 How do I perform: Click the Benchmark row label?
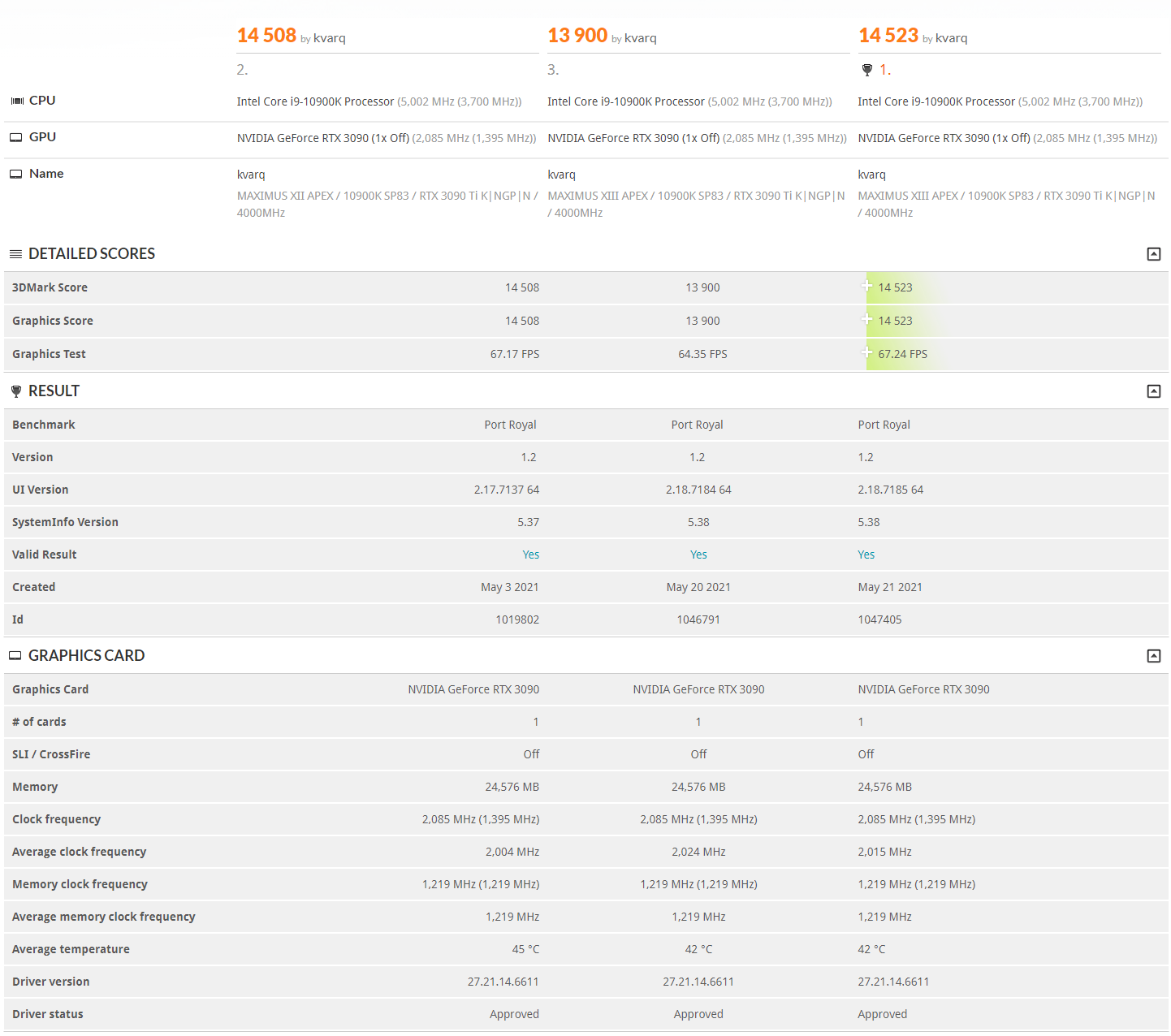(44, 425)
